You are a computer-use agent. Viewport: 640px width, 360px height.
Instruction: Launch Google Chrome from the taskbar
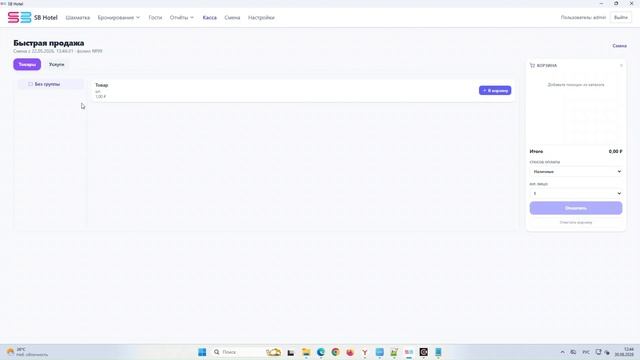(x=336, y=352)
